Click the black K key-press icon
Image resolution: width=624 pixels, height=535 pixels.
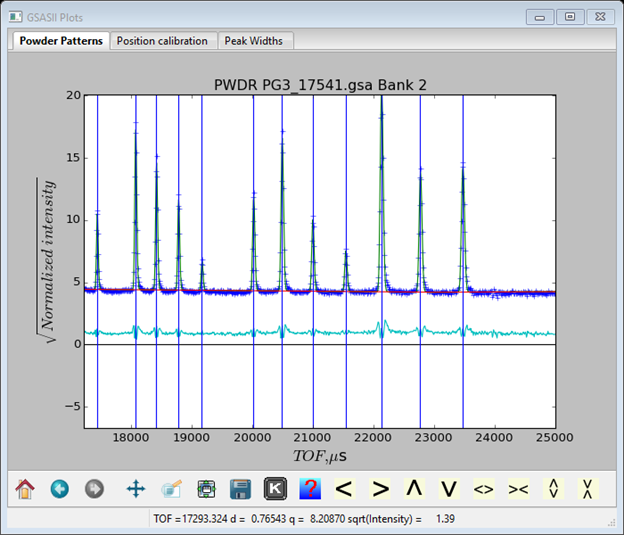(x=274, y=489)
